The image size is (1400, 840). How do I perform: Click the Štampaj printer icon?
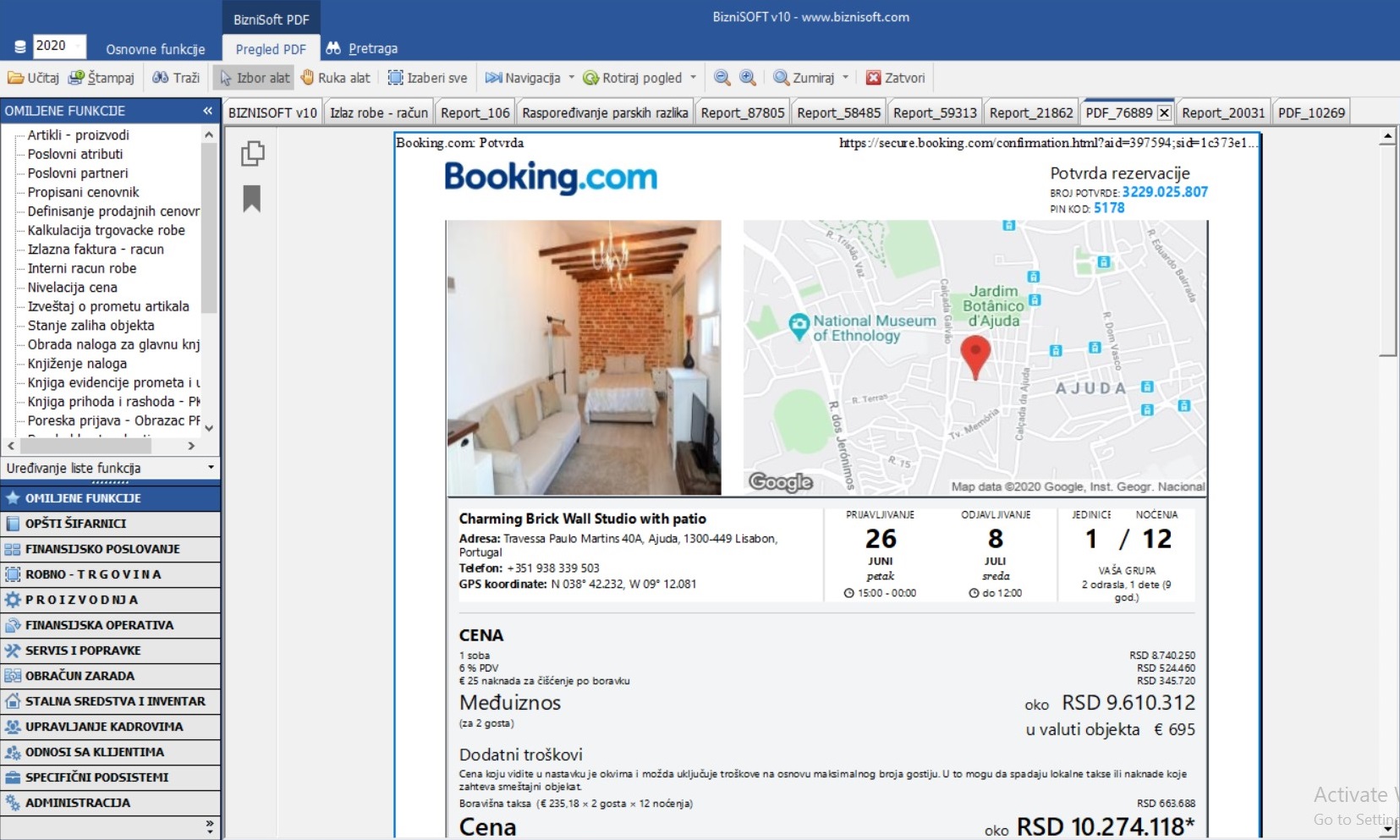pos(76,78)
